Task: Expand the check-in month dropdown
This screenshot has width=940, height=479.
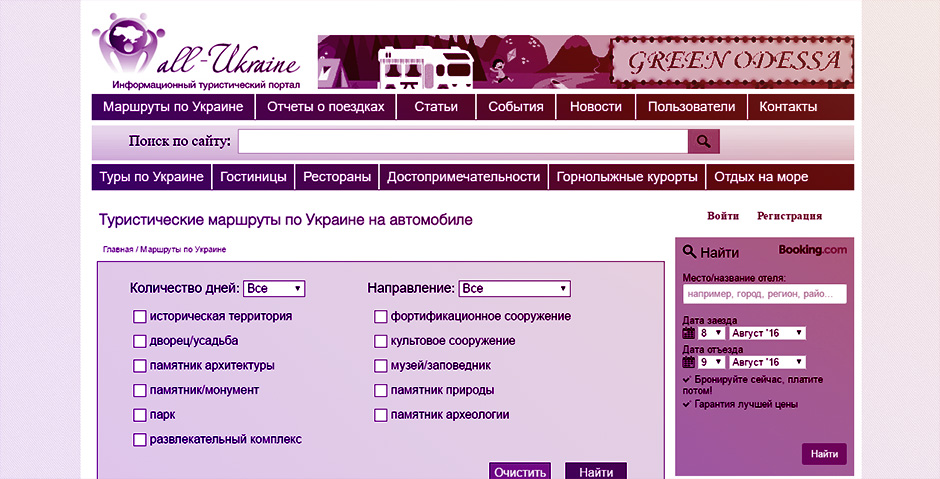Action: pyautogui.click(x=767, y=333)
